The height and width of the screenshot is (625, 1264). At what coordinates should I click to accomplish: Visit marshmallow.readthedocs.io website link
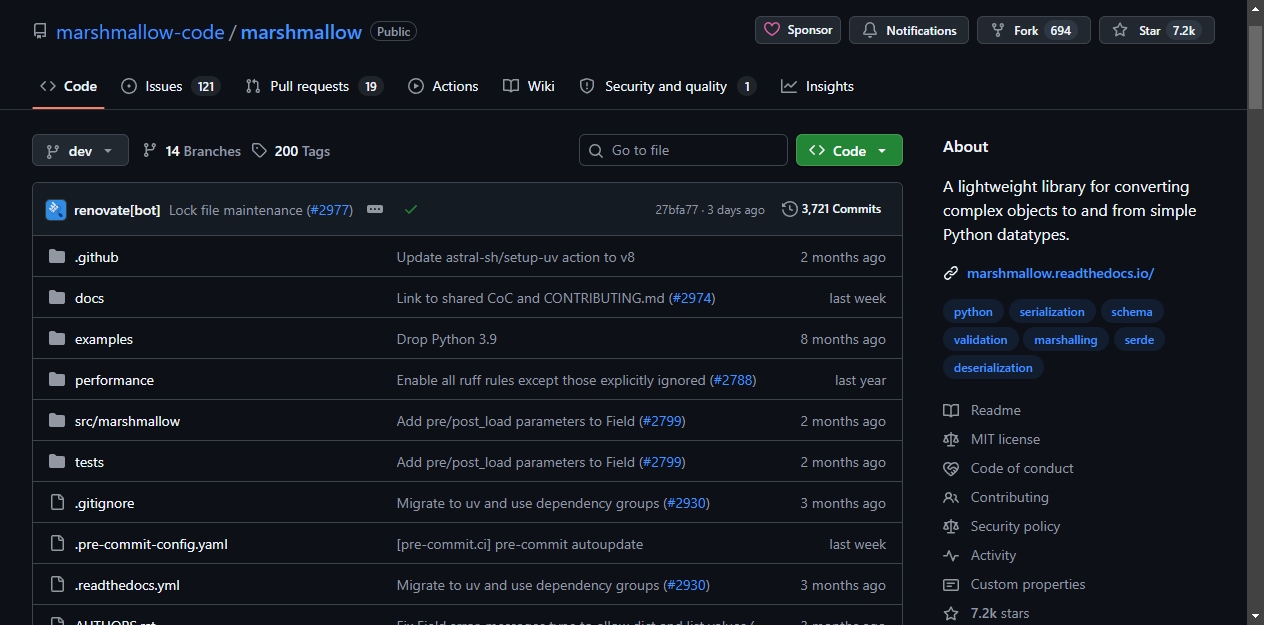(x=1060, y=273)
